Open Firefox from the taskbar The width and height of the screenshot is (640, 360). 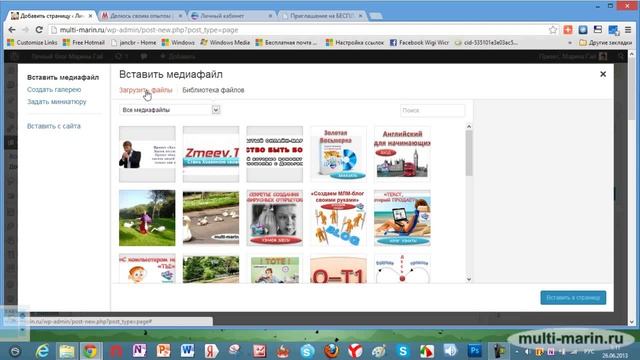(331, 351)
